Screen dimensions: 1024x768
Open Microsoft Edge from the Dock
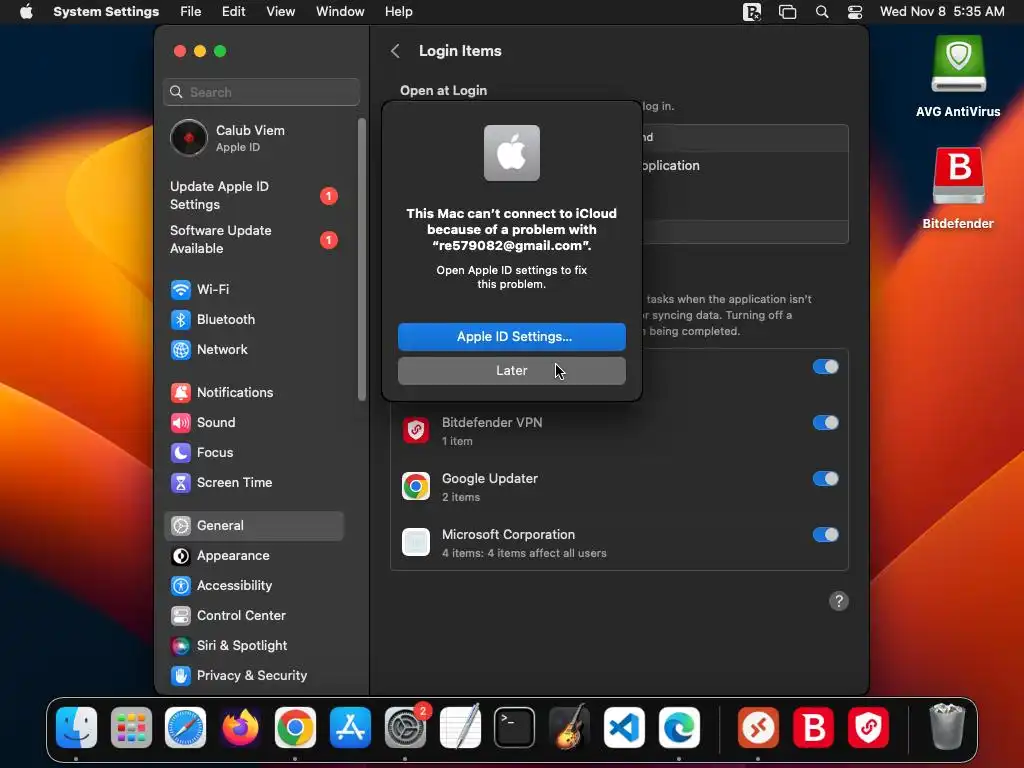tap(679, 727)
